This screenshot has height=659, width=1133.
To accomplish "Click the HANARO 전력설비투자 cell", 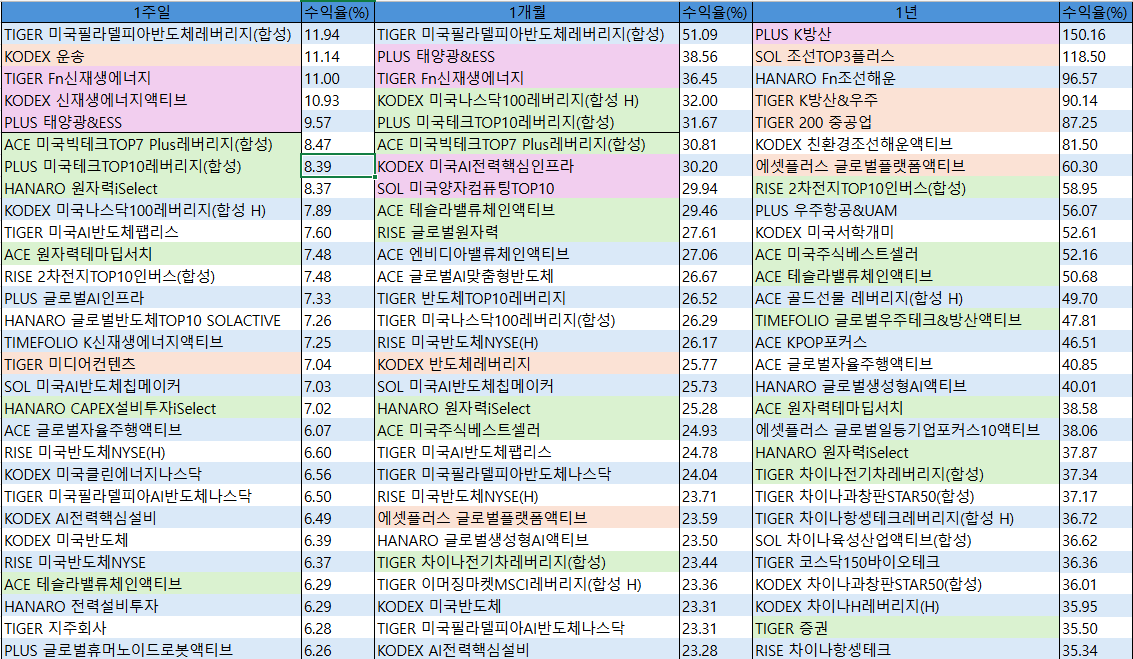I will (x=150, y=606).
